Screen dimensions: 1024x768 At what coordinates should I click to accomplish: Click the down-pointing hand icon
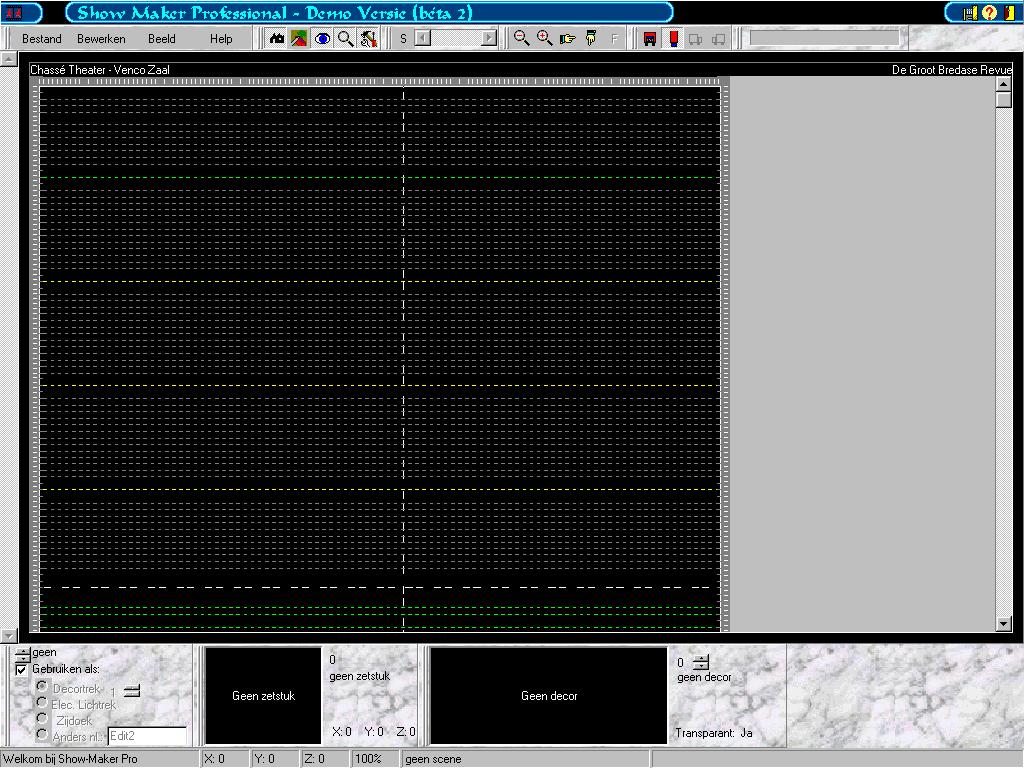click(591, 39)
